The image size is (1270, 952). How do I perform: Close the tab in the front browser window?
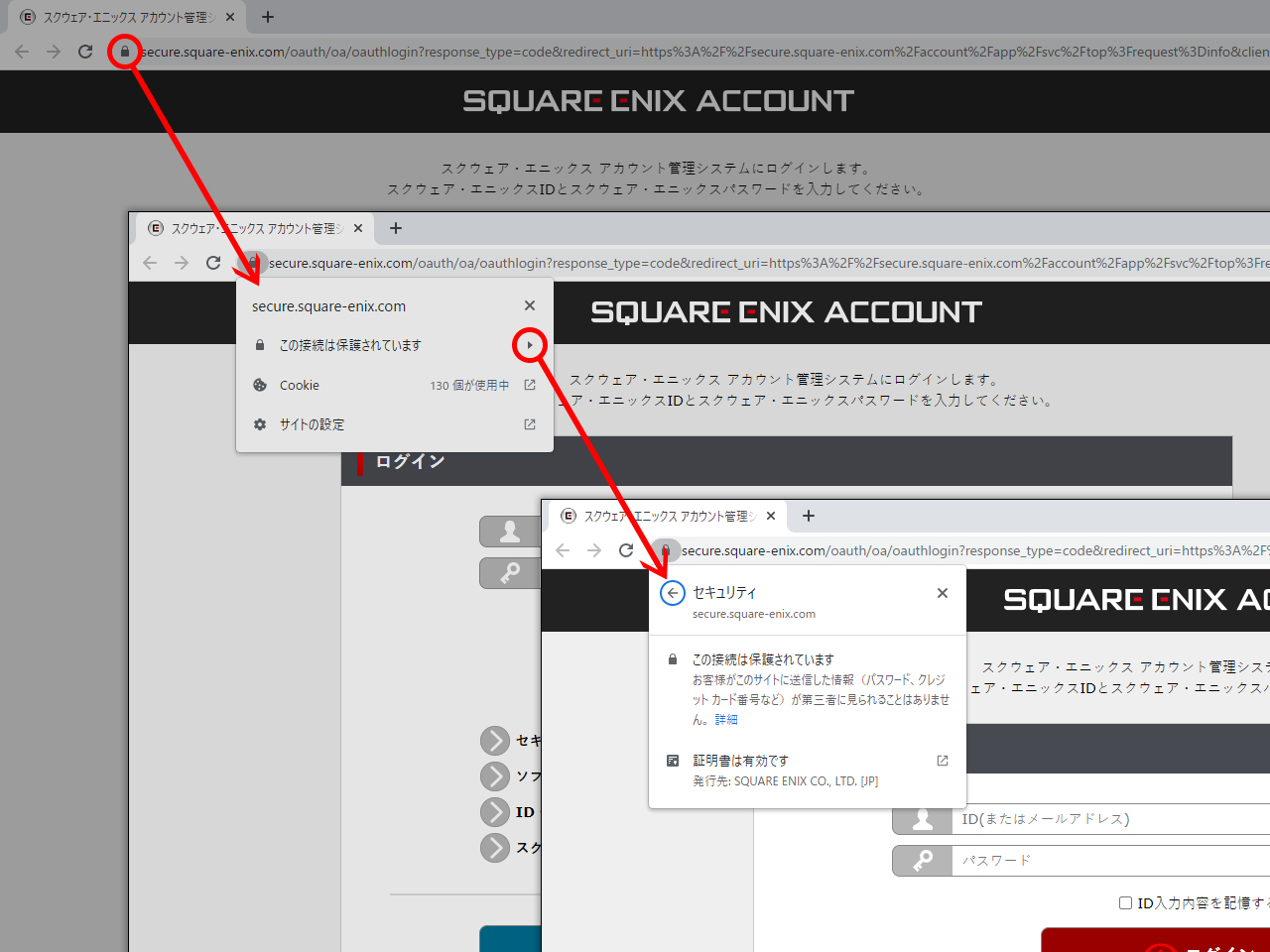pos(771,516)
